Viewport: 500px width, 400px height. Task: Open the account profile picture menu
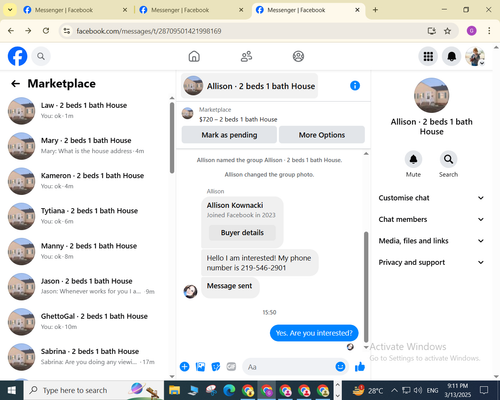(x=475, y=56)
